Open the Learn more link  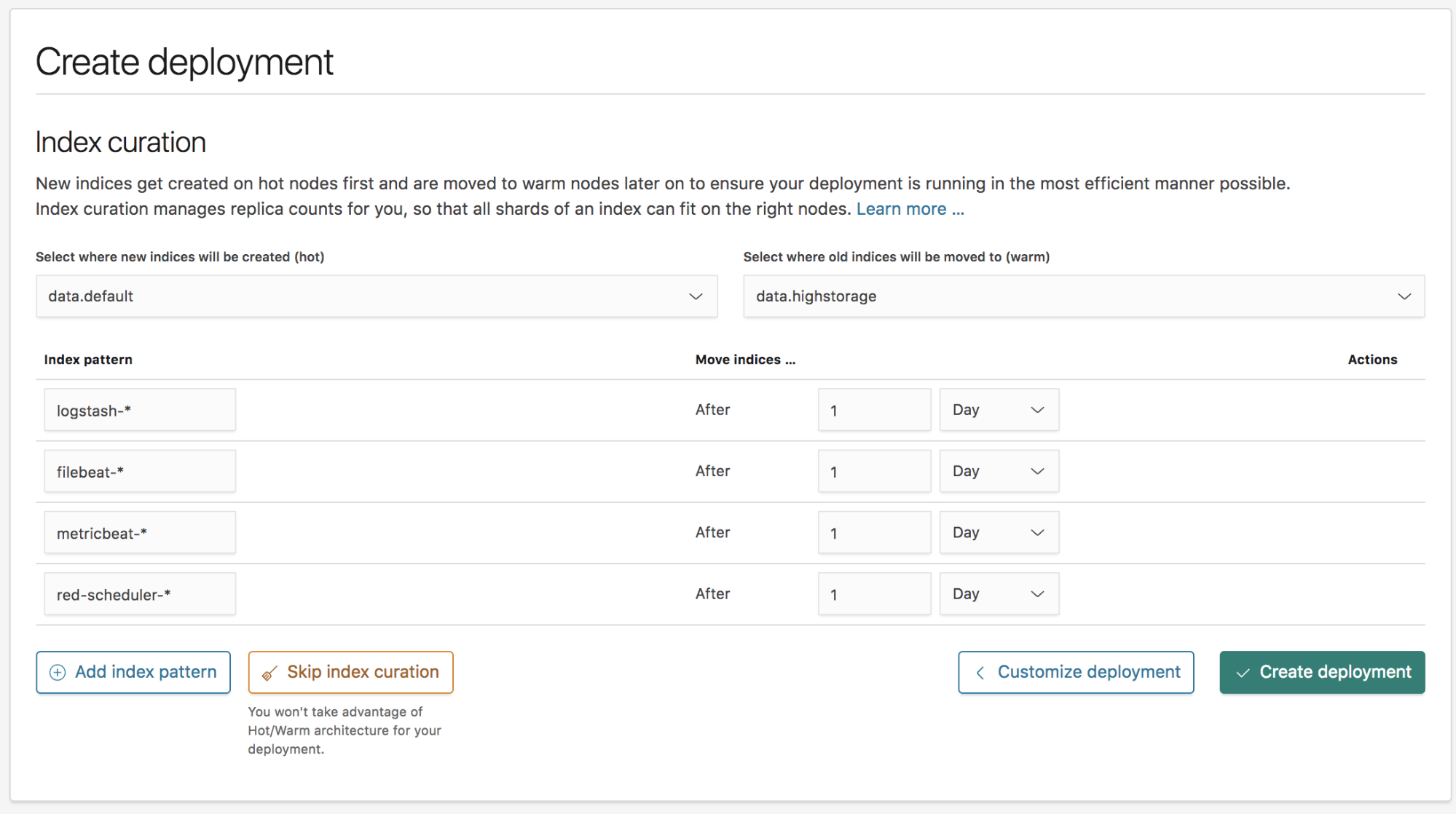click(x=910, y=209)
